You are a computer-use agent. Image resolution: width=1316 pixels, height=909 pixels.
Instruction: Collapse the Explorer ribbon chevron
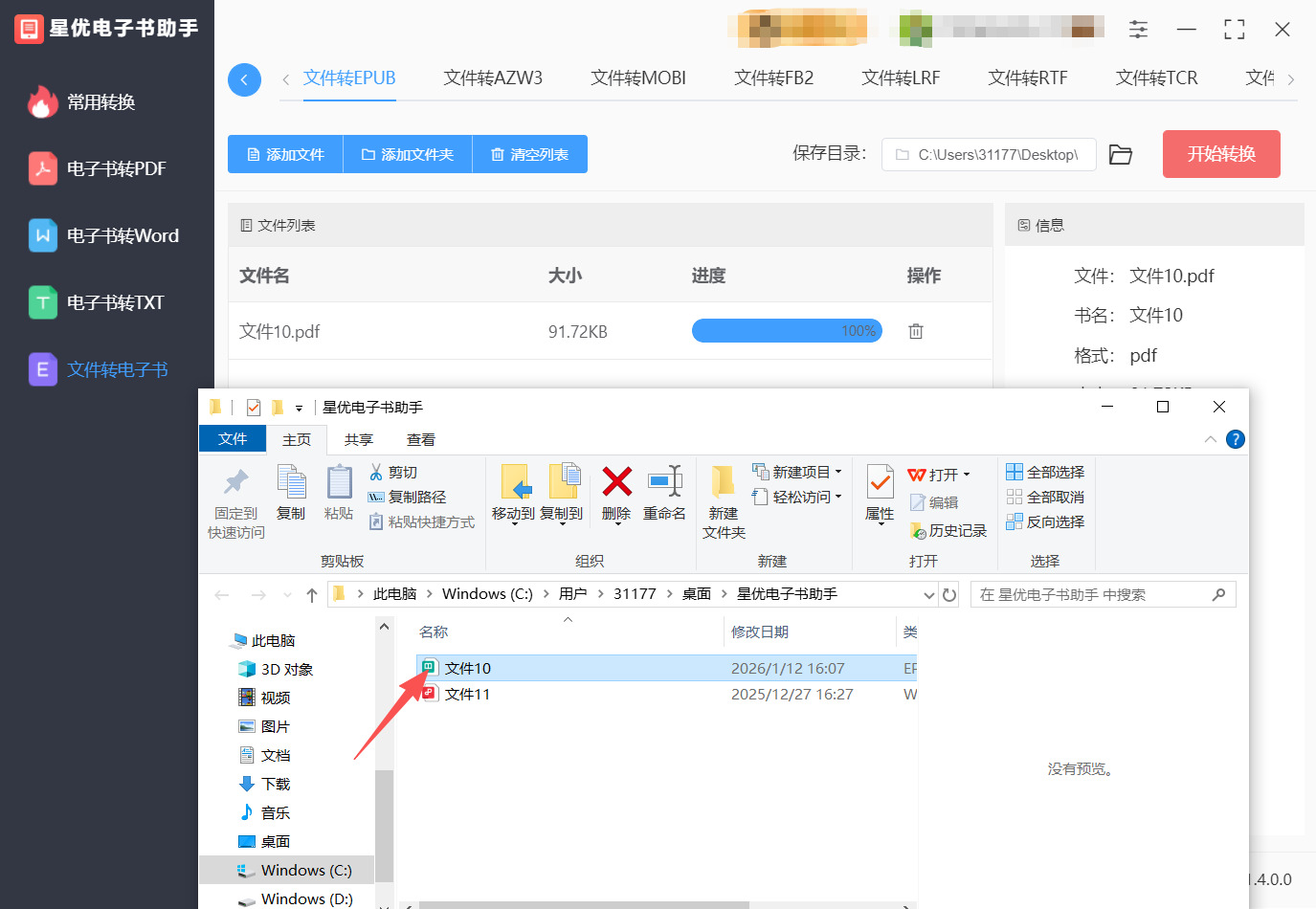point(1211,439)
